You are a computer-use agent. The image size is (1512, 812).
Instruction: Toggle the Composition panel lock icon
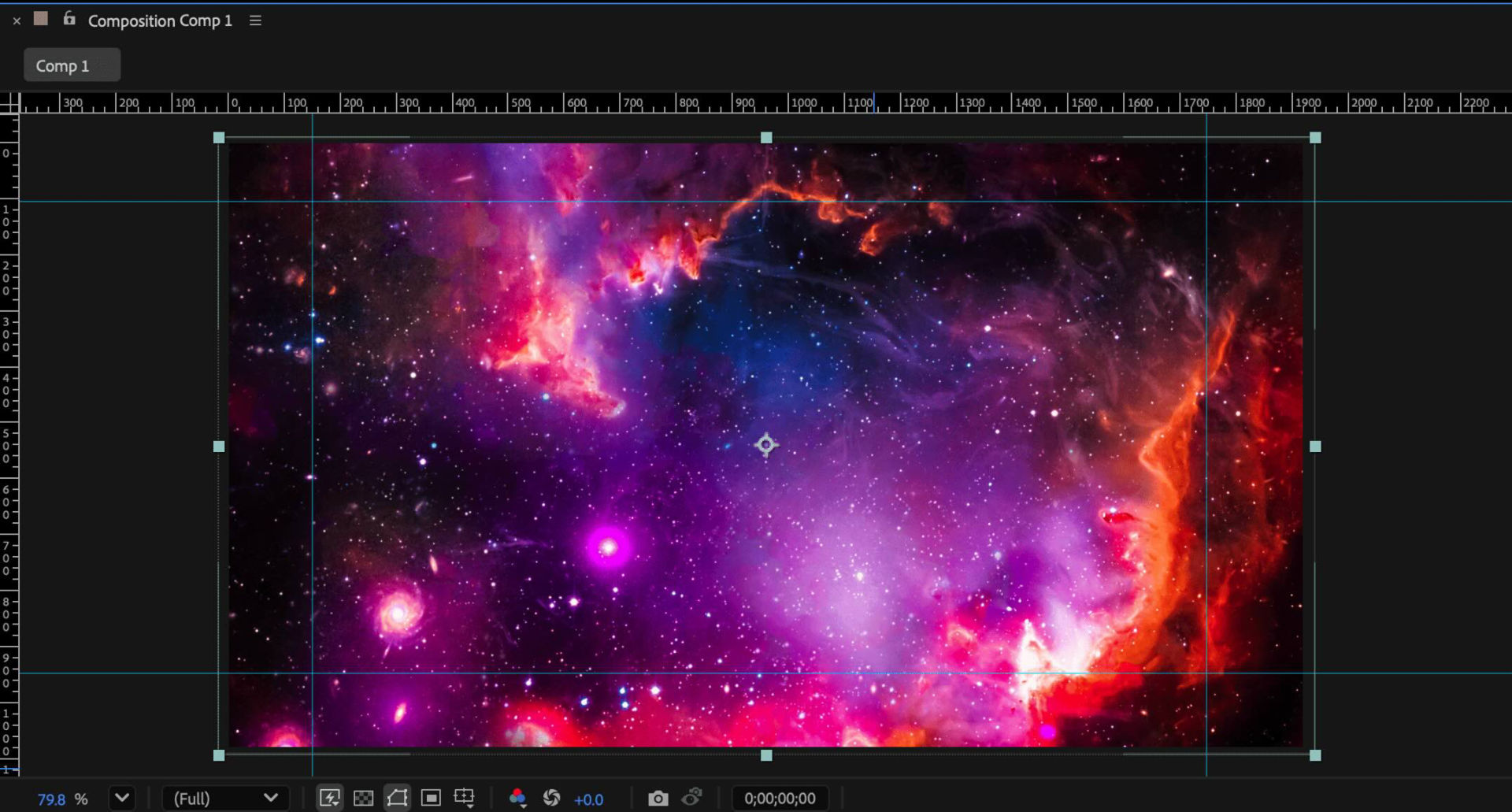pyautogui.click(x=69, y=19)
